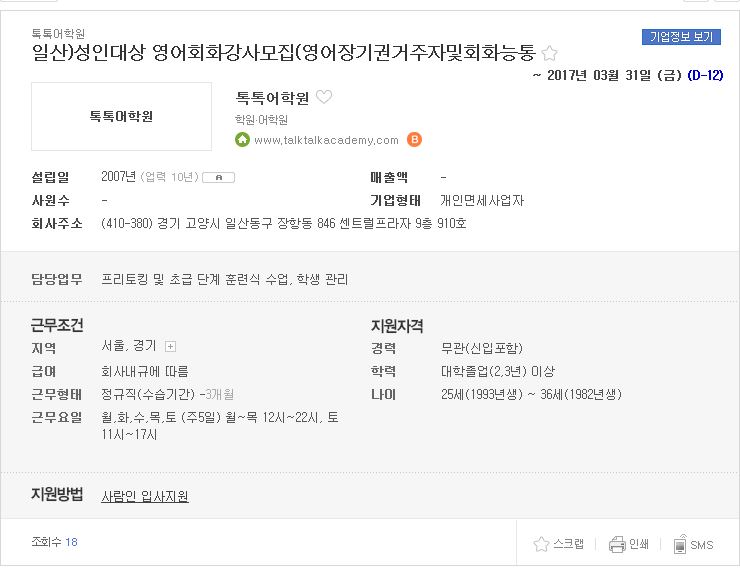The height and width of the screenshot is (568, 740).
Task: Expand the 서울, 경기 region plus icon
Action: (170, 347)
